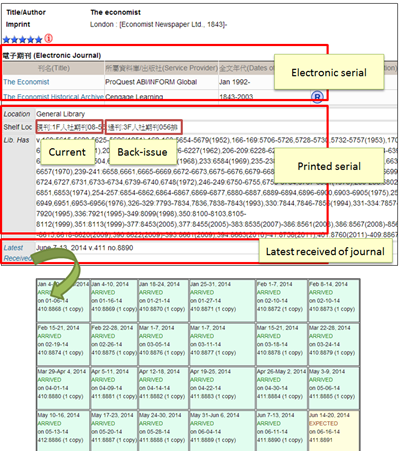
Task: Select the title value The economist
Action: tap(115, 12)
